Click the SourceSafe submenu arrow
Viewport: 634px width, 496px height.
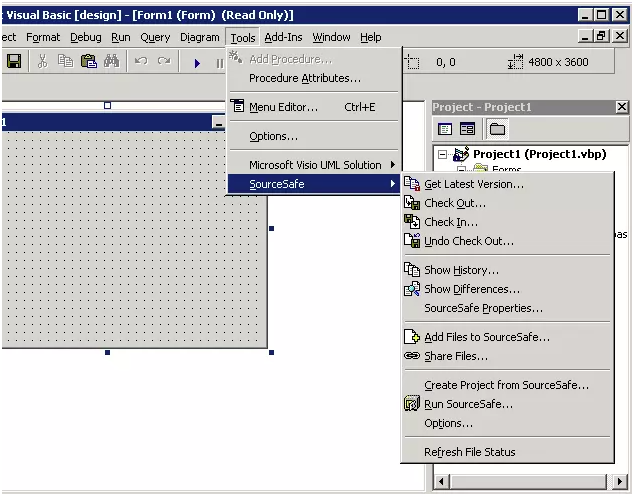393,184
